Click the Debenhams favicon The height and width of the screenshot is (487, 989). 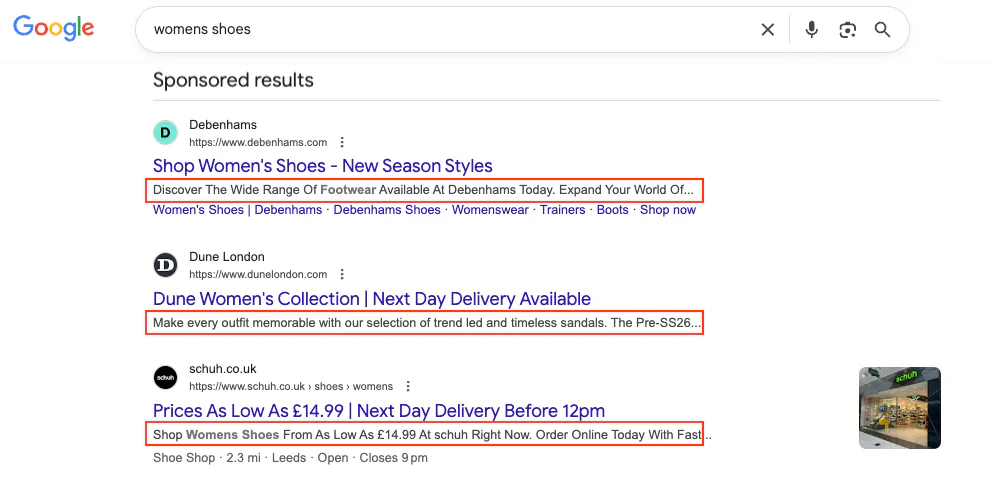coord(165,132)
